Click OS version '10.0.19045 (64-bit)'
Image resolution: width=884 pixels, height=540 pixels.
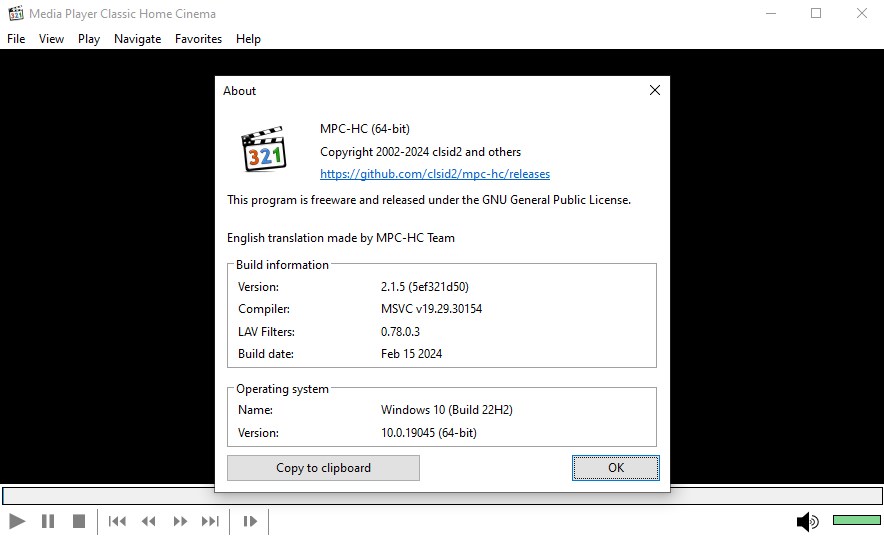click(428, 433)
